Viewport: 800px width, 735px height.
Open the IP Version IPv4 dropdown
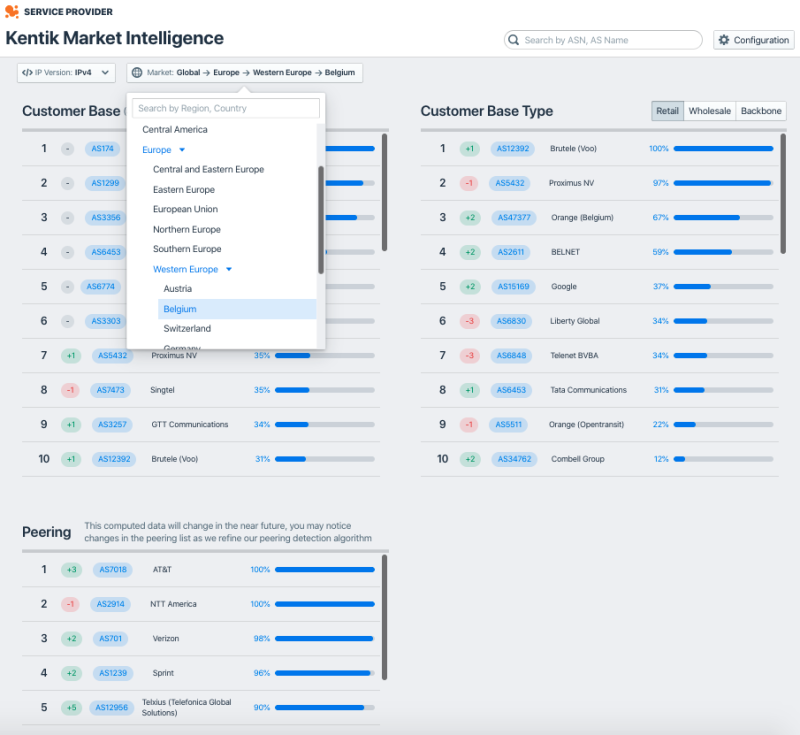[66, 72]
